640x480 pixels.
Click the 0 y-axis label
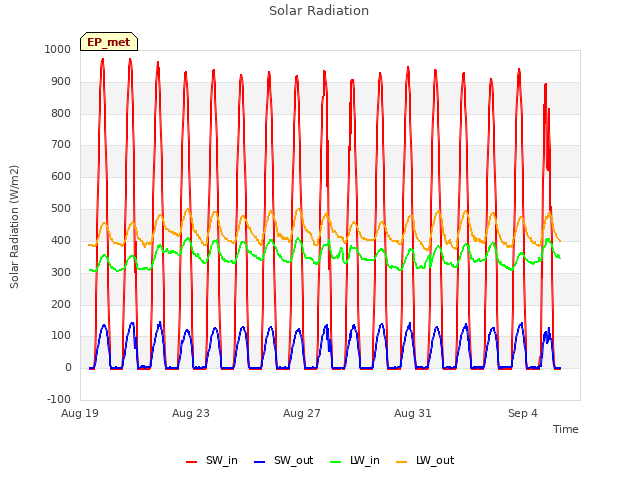point(68,367)
